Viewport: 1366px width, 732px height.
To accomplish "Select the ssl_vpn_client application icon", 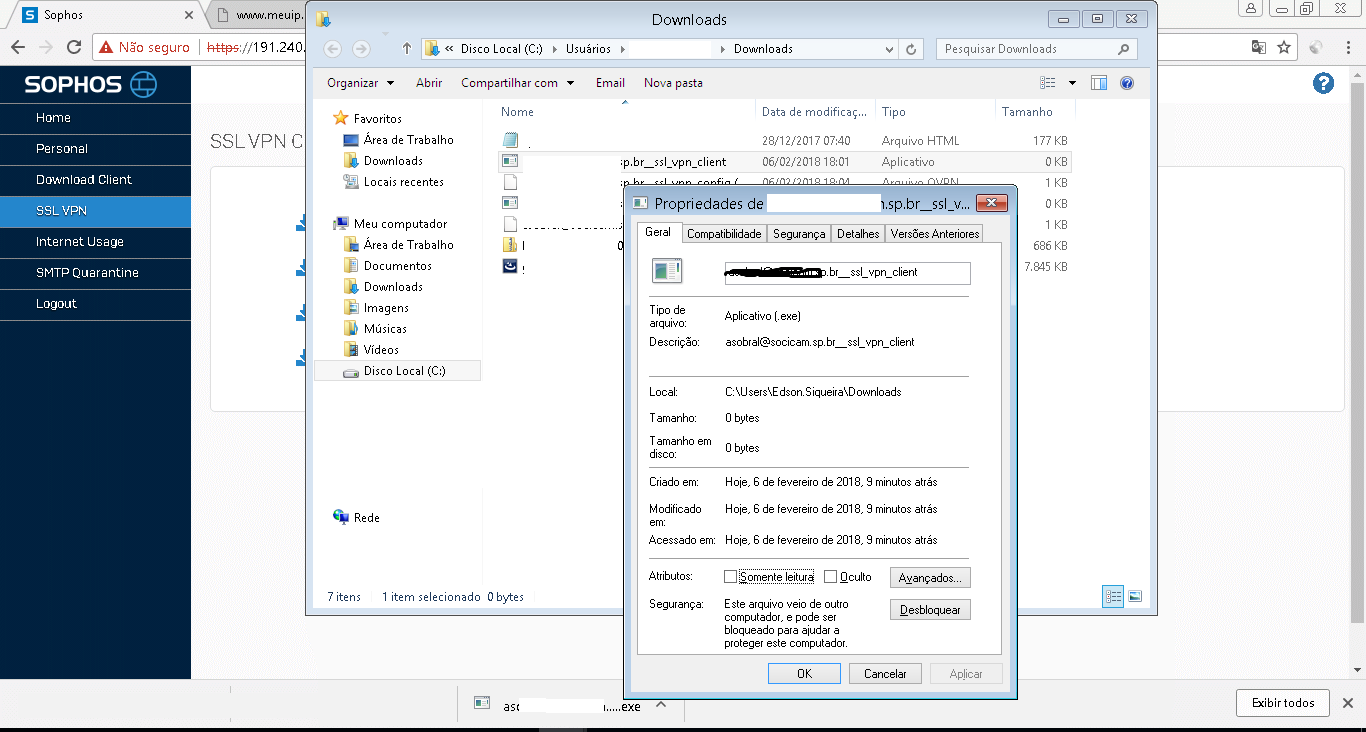I will click(510, 161).
